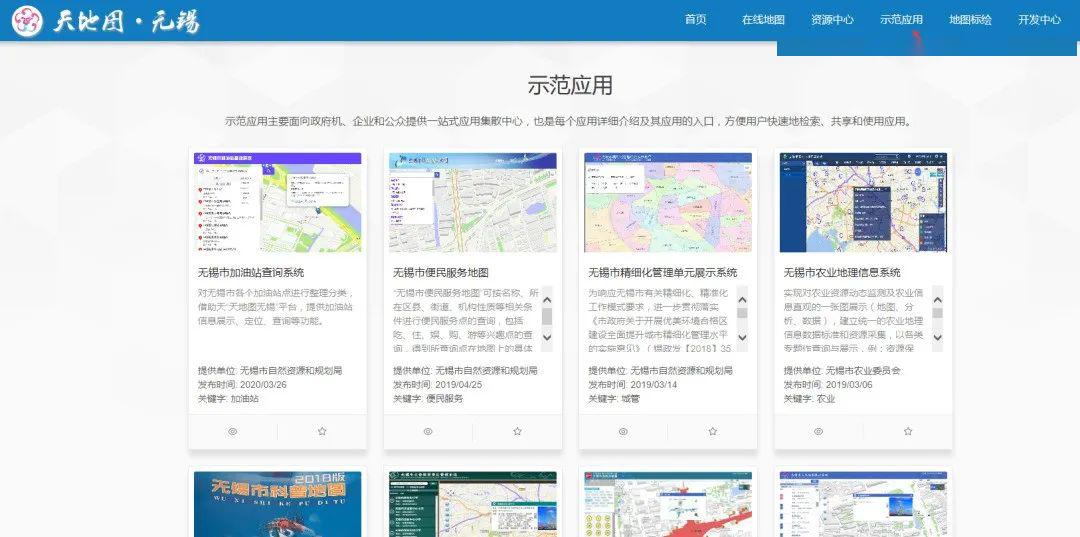Viewport: 1080px width, 537px height.
Task: View the 无锡市便民服务地图 card via eye icon
Action: 428,432
